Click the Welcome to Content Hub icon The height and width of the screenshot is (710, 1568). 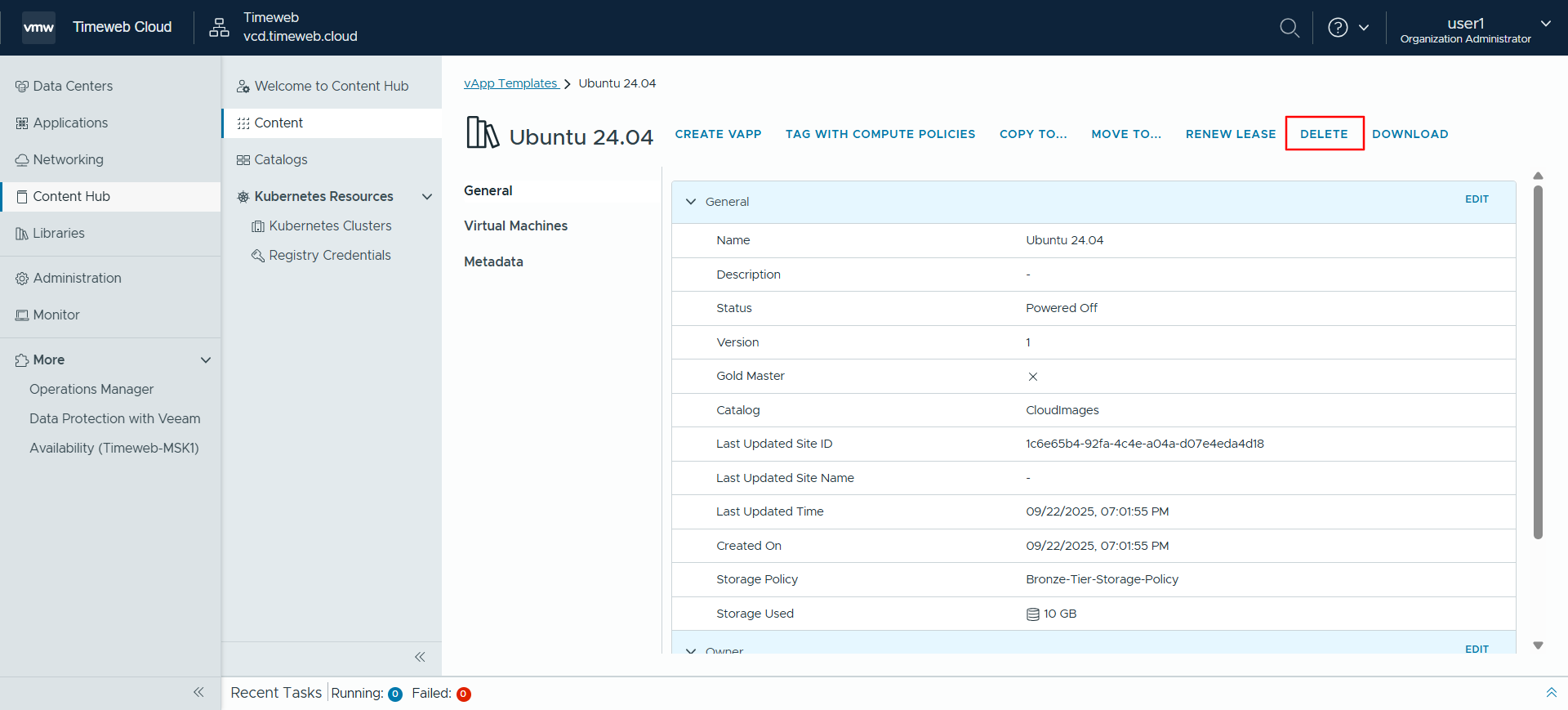click(x=243, y=87)
